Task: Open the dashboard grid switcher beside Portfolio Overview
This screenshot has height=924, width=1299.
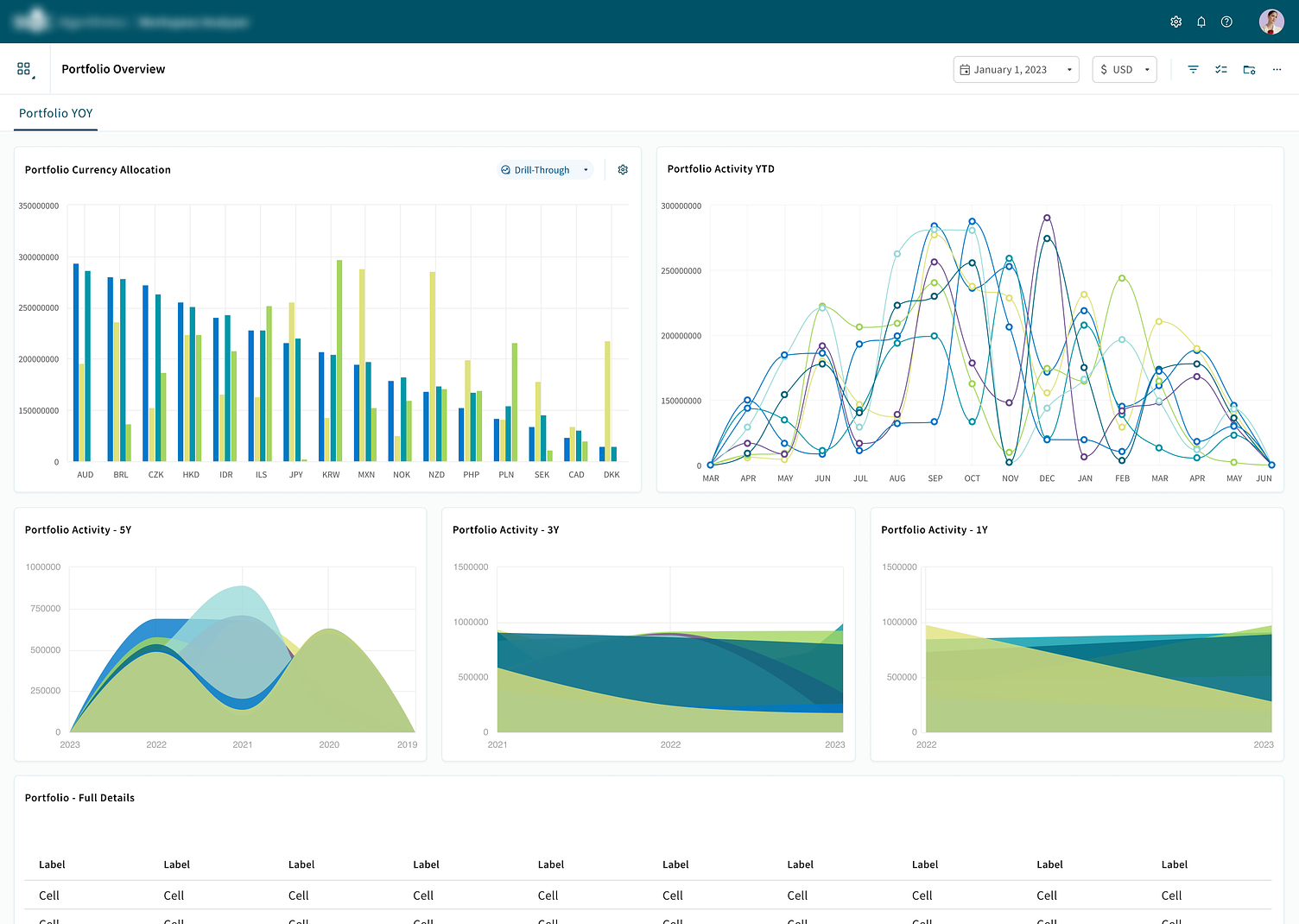Action: click(24, 69)
